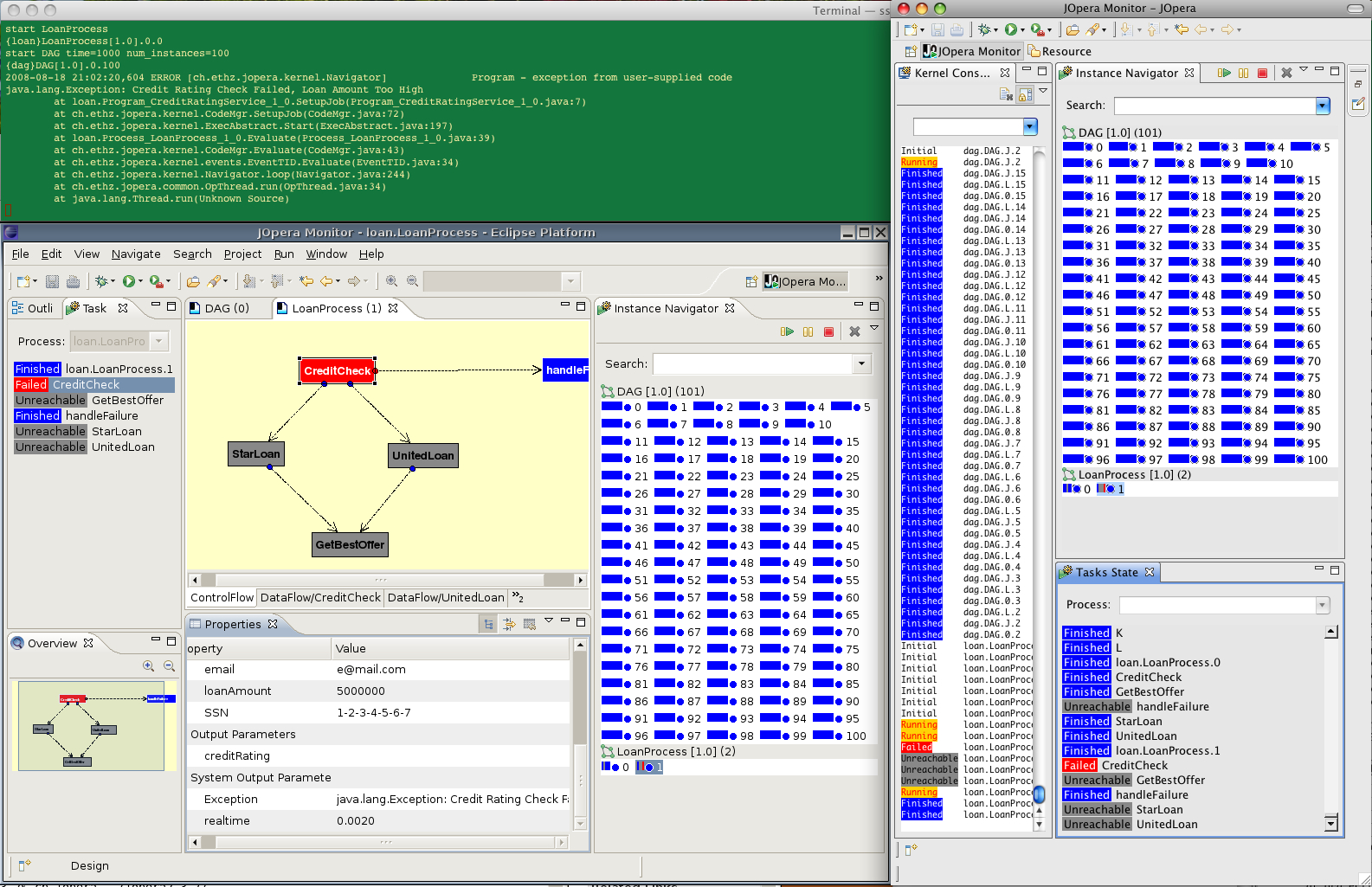
Task: Open the File menu
Action: [20, 254]
